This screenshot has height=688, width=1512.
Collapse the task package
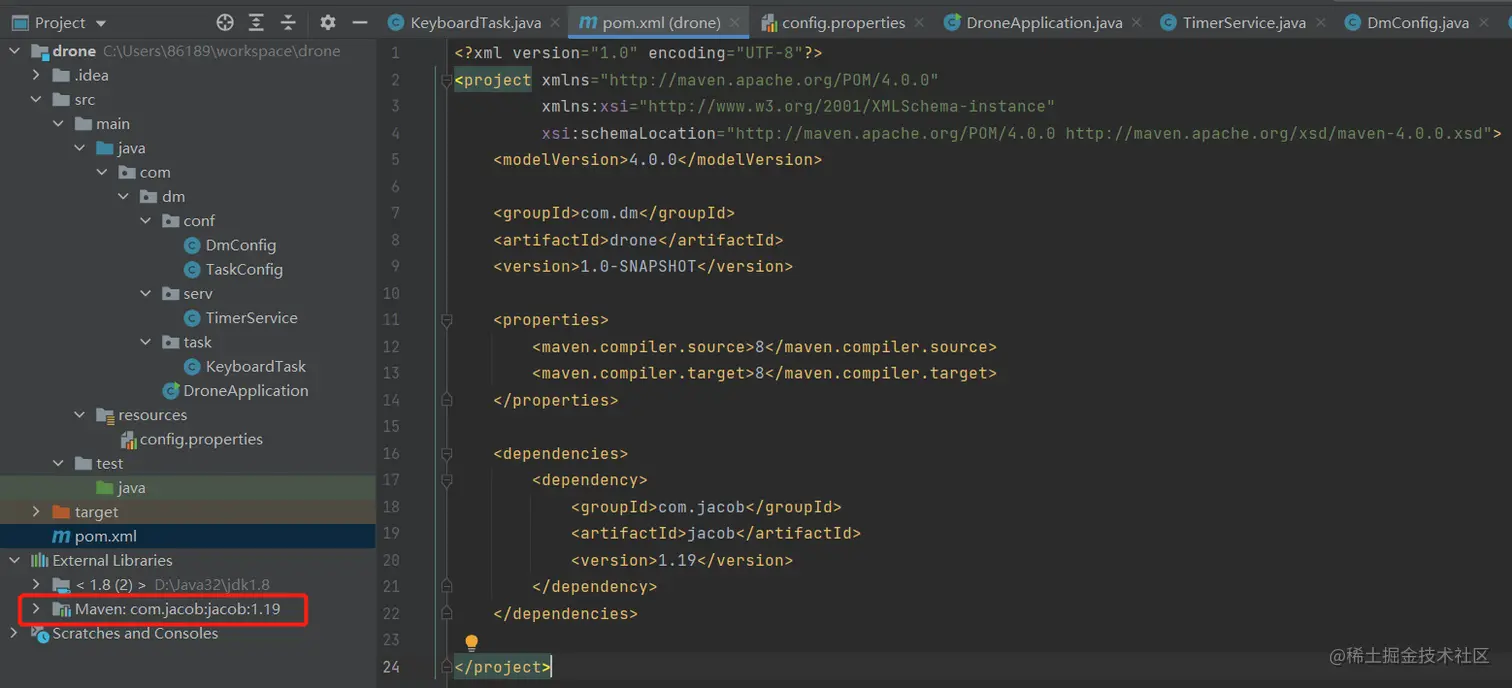tap(147, 342)
